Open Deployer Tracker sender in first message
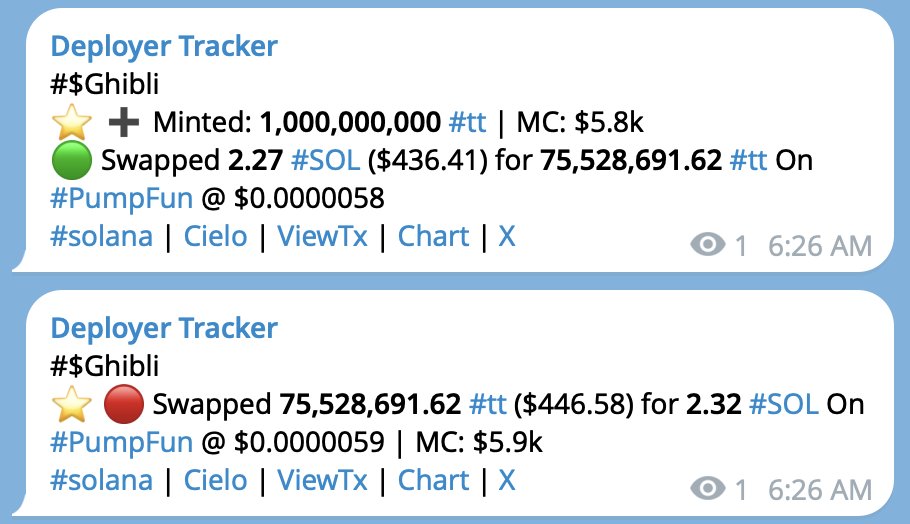This screenshot has width=910, height=524. click(x=164, y=46)
